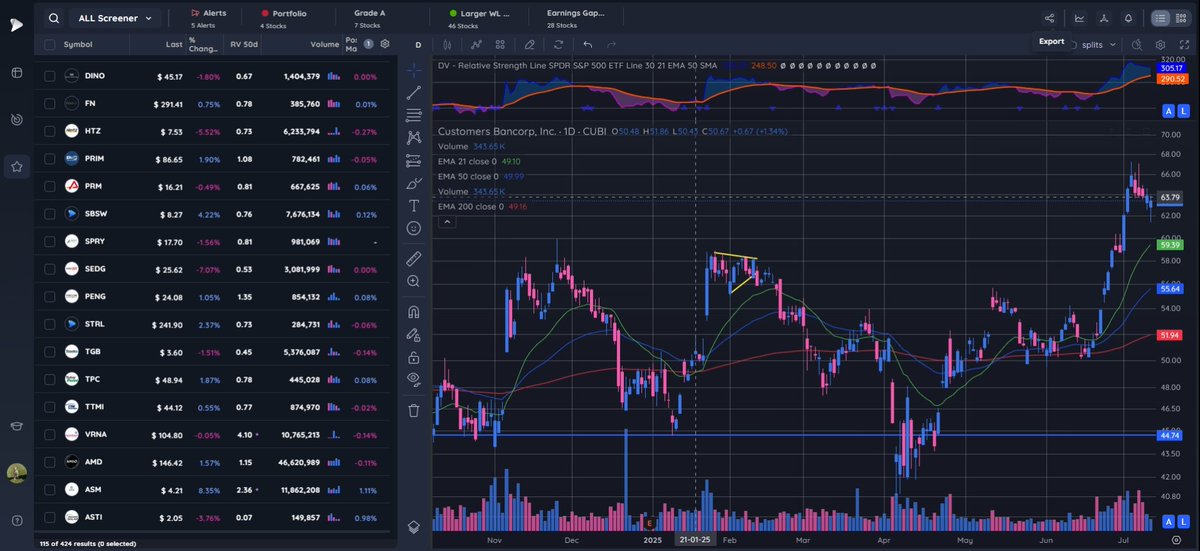
Task: Select the pattern drawing tool
Action: [x=414, y=137]
